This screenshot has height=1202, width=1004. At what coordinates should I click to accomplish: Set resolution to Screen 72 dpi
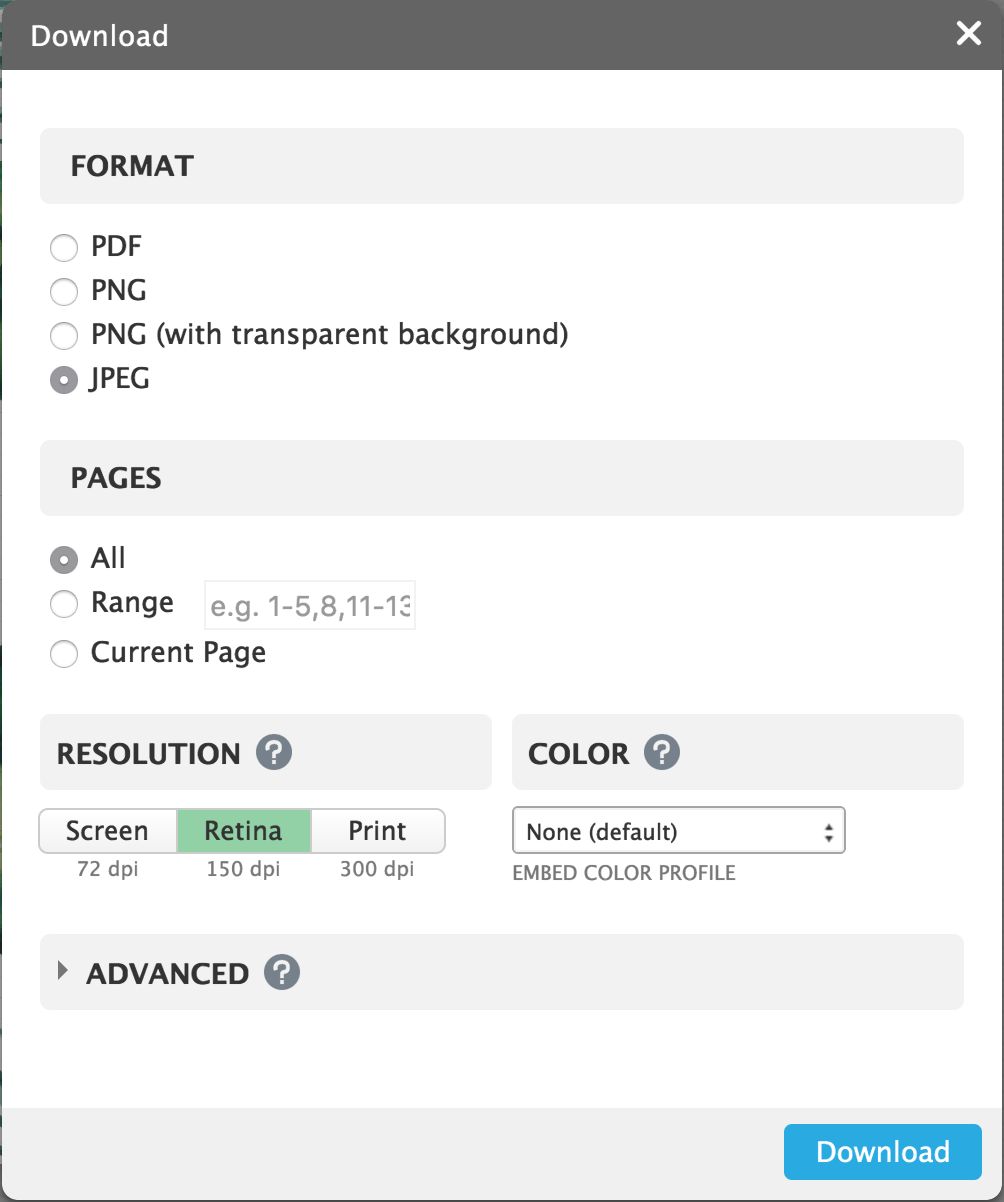pos(108,831)
